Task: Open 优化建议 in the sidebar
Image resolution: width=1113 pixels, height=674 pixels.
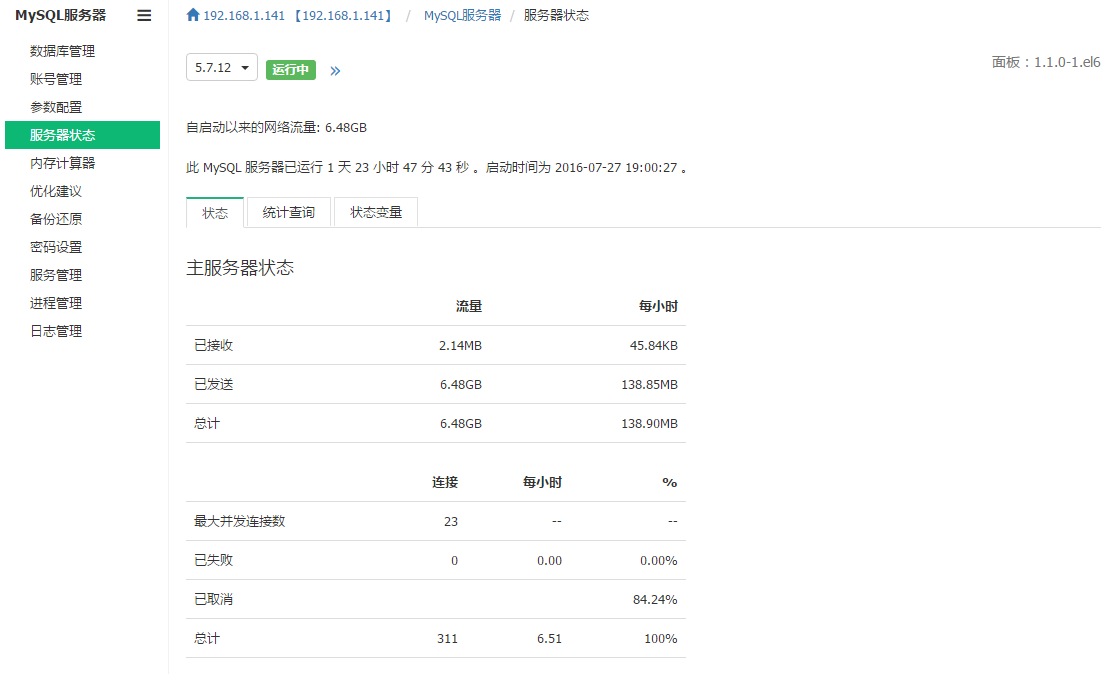Action: click(56, 191)
